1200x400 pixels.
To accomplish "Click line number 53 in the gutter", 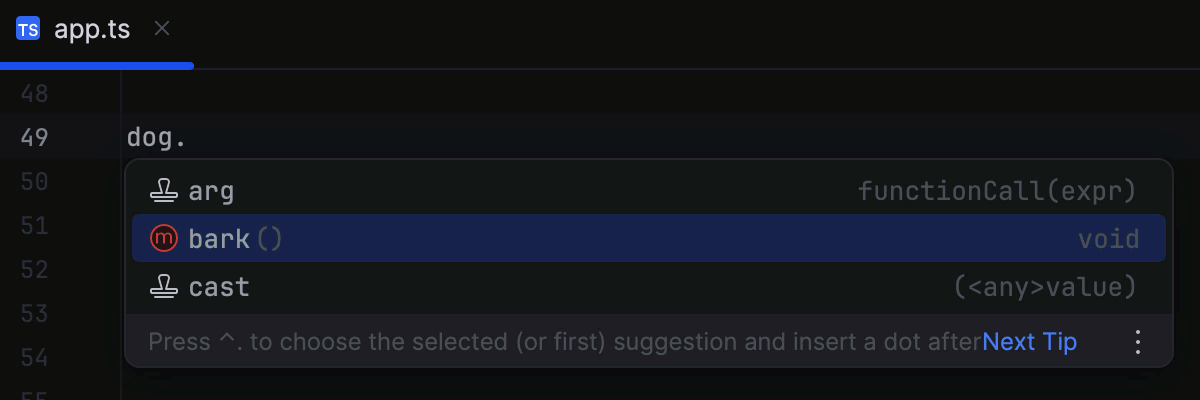I will click(34, 314).
